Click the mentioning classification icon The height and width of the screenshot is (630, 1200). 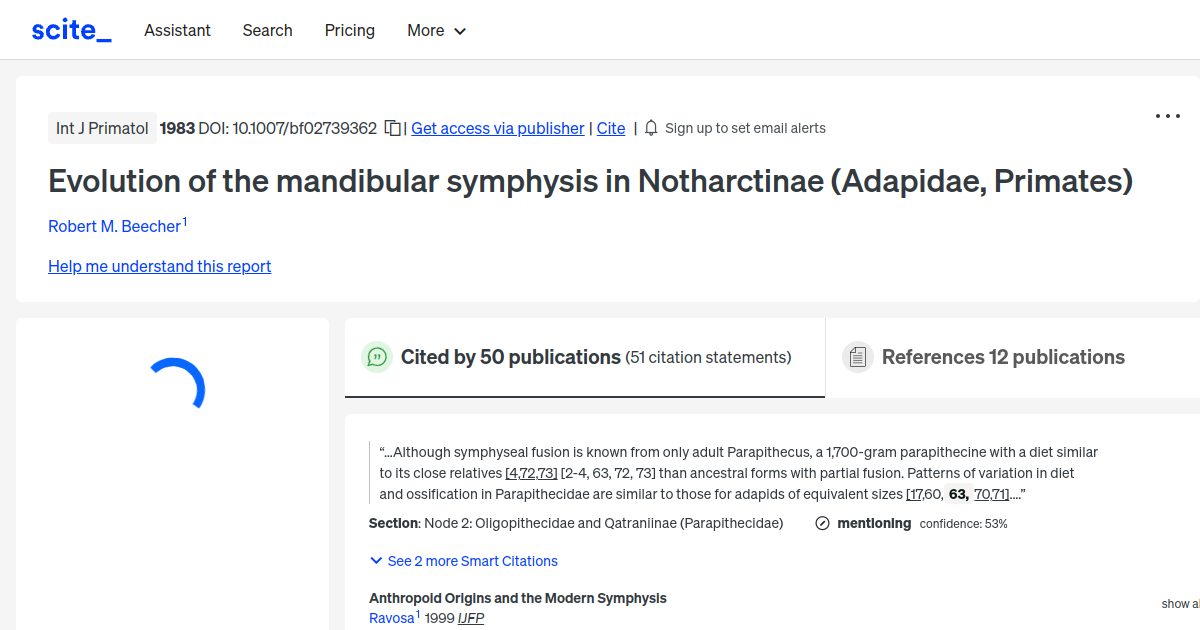[x=822, y=523]
